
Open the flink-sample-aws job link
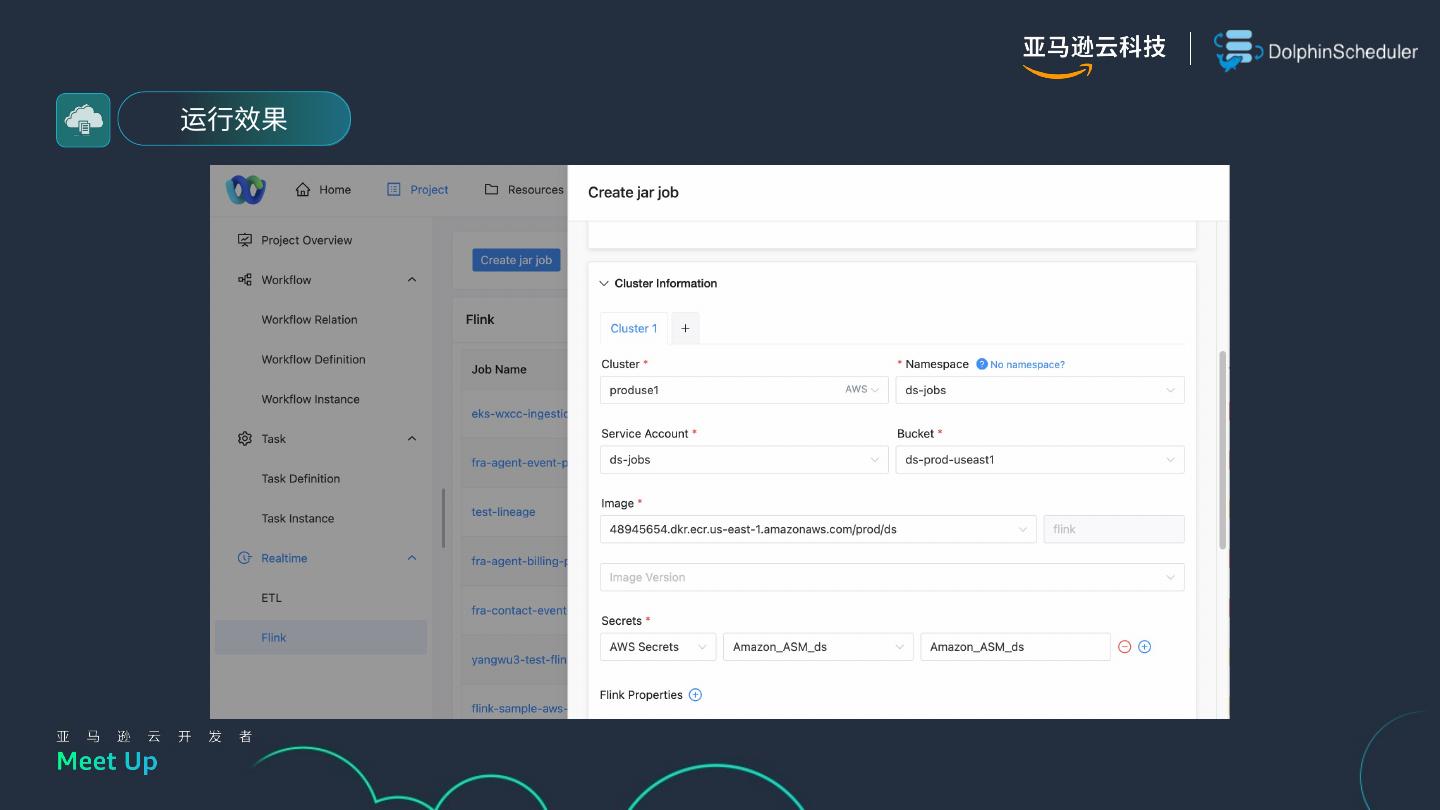coord(520,708)
